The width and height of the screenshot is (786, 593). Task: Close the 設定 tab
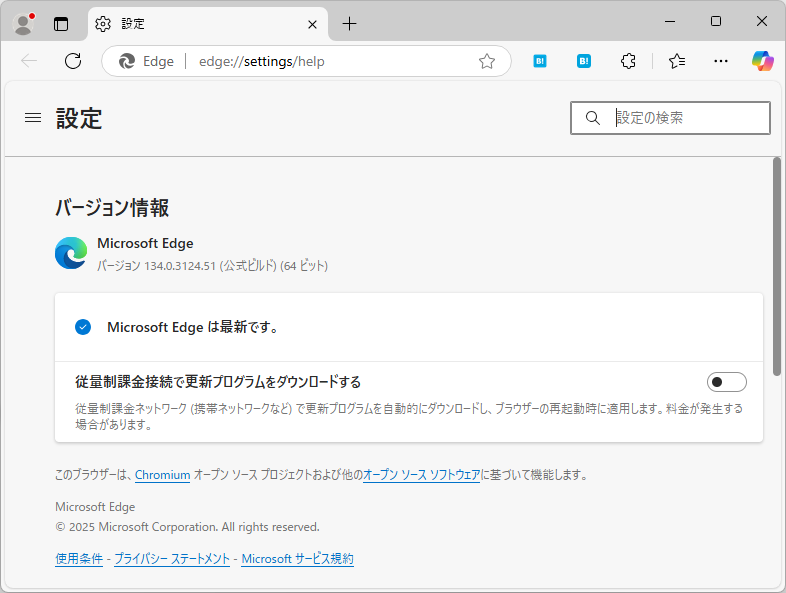pyautogui.click(x=312, y=24)
